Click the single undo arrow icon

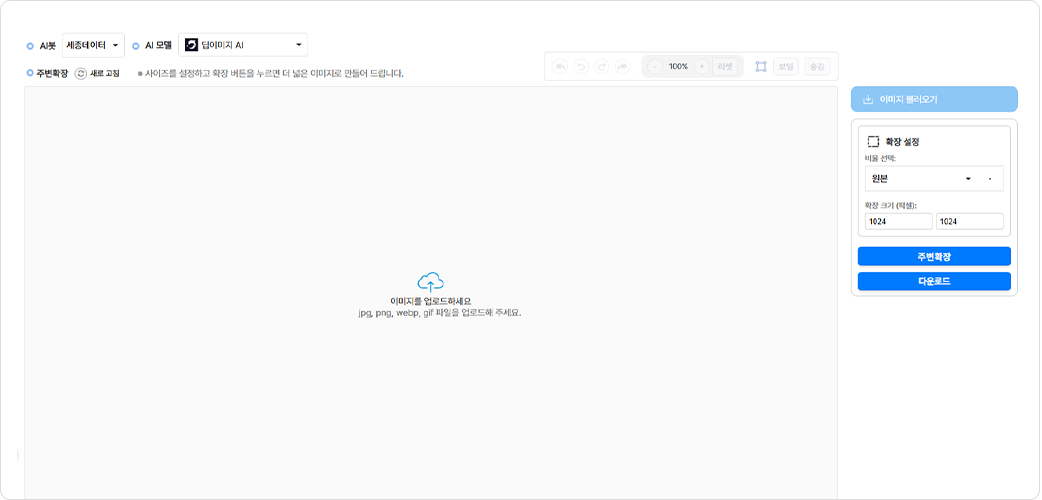581,67
